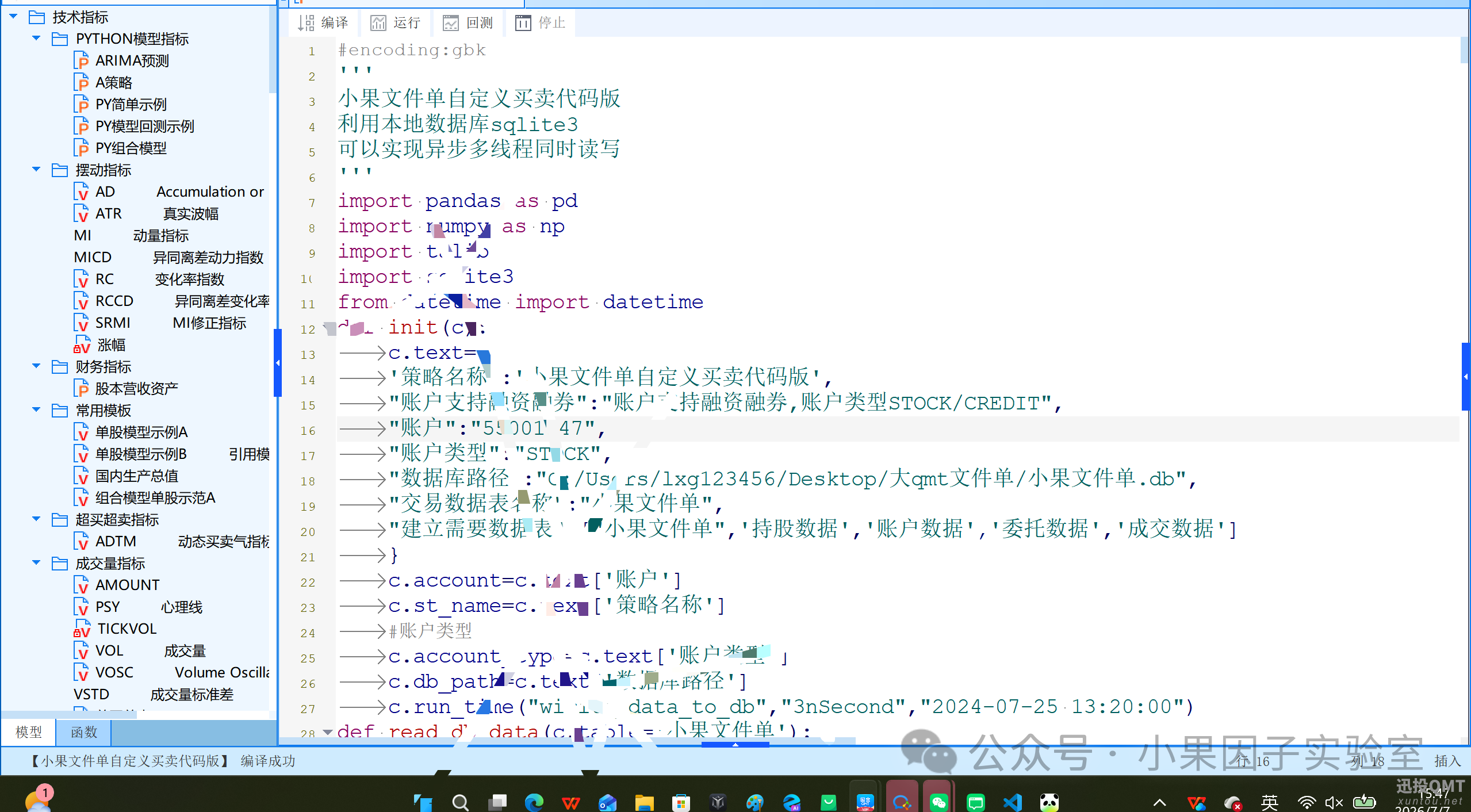Click the right side panel expand handle

[x=1466, y=377]
